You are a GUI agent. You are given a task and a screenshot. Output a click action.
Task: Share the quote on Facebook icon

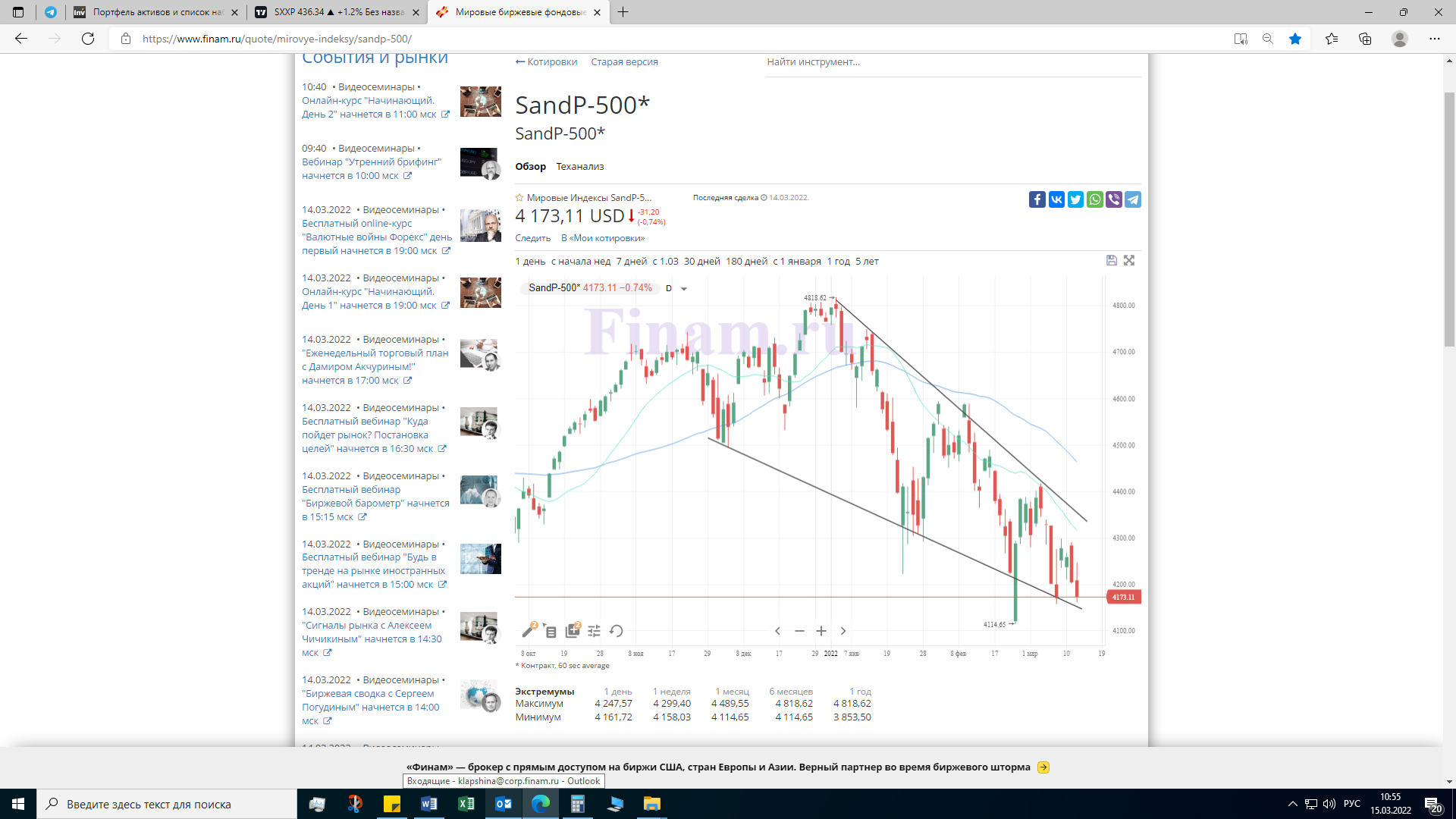1037,199
